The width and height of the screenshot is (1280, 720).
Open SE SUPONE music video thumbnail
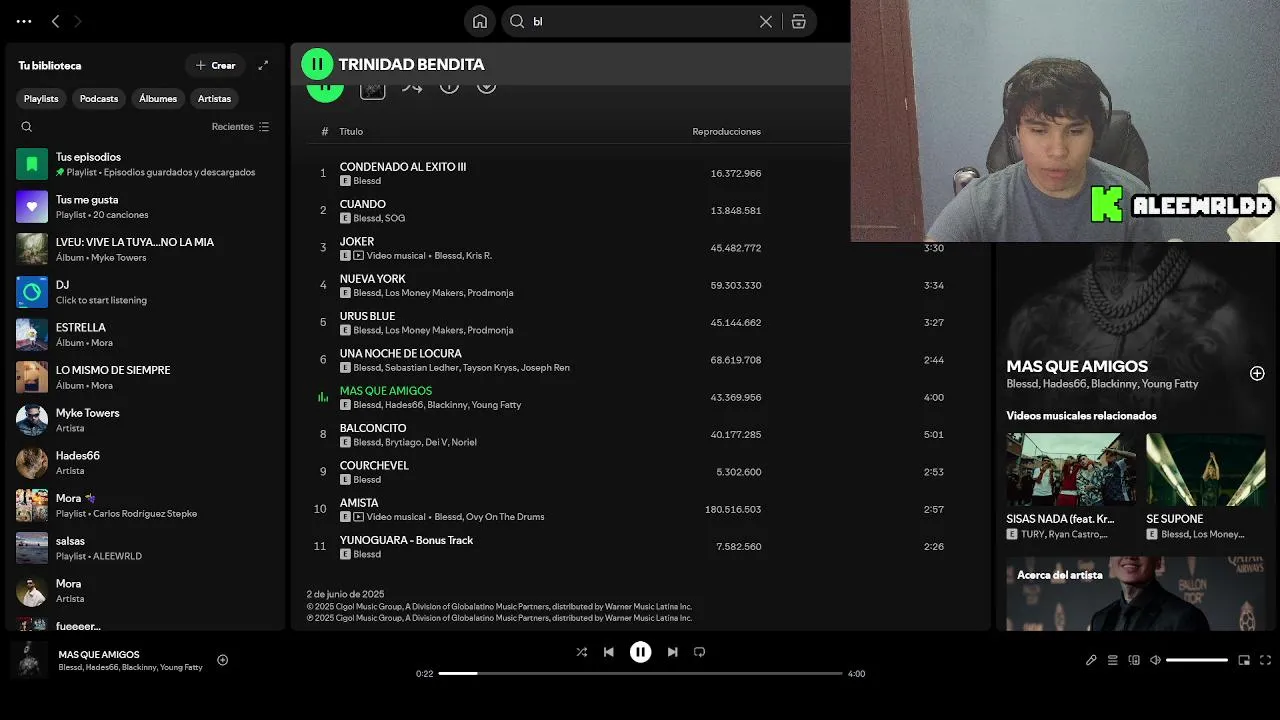pos(1206,469)
